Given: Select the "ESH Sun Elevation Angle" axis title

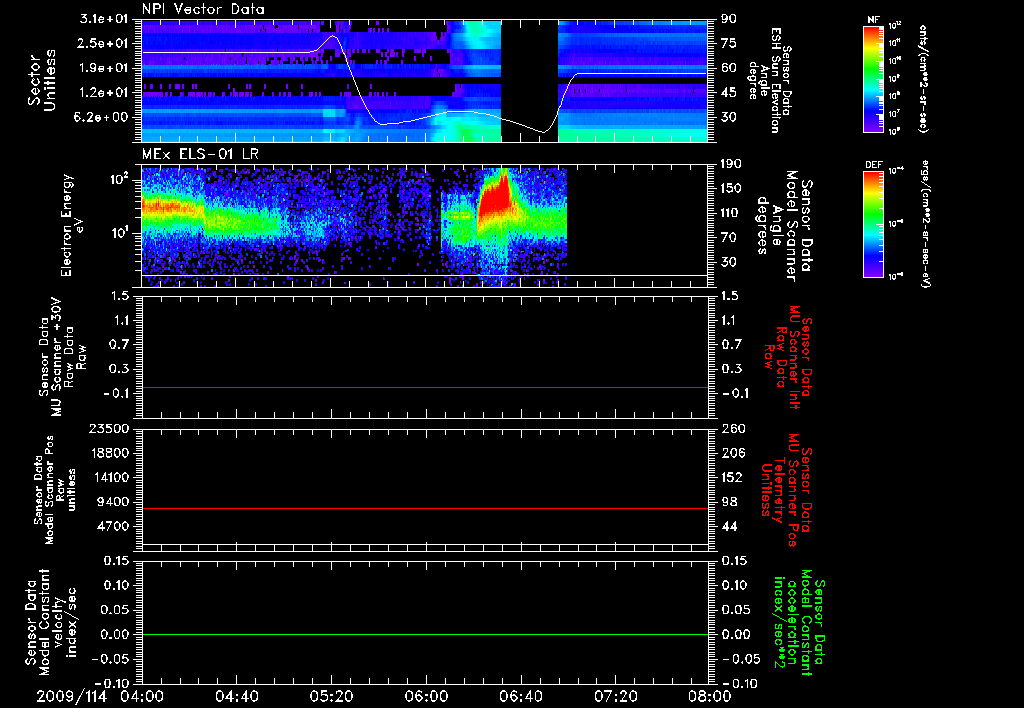Looking at the screenshot, I should pyautogui.click(x=769, y=80).
